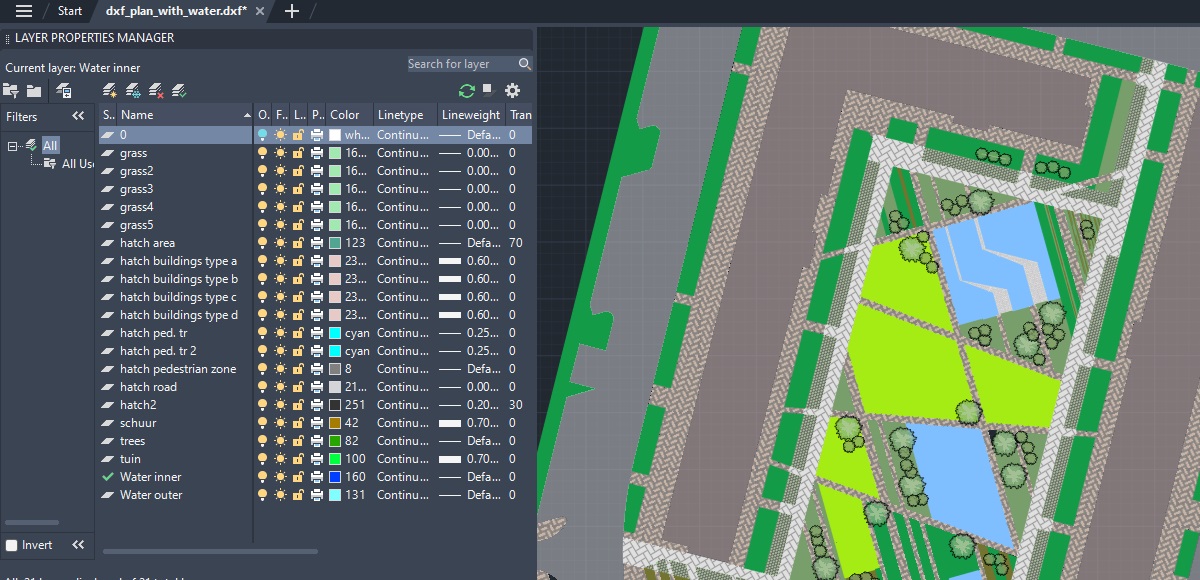The image size is (1200, 580).
Task: Freeze the hatch road layer
Action: [x=281, y=387]
